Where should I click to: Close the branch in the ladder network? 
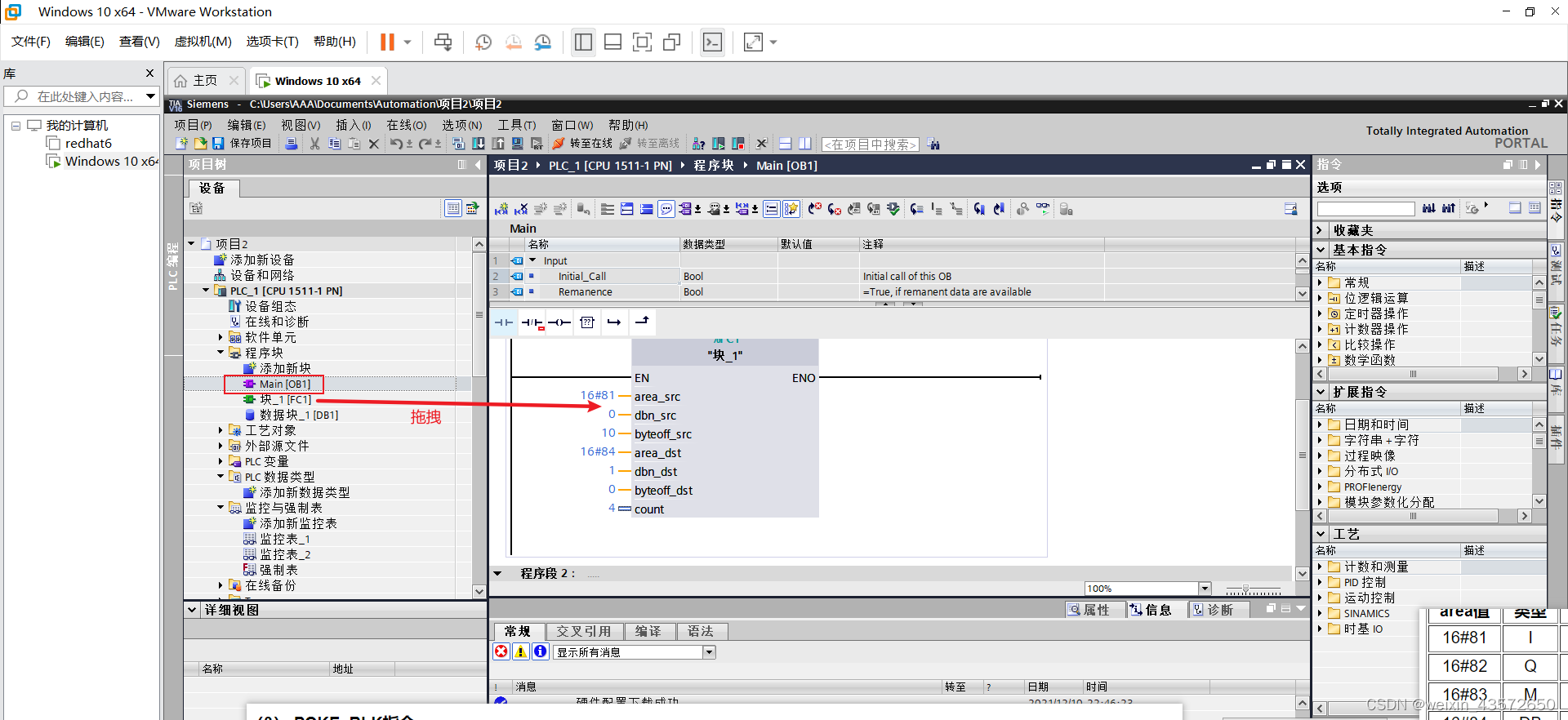coord(642,322)
